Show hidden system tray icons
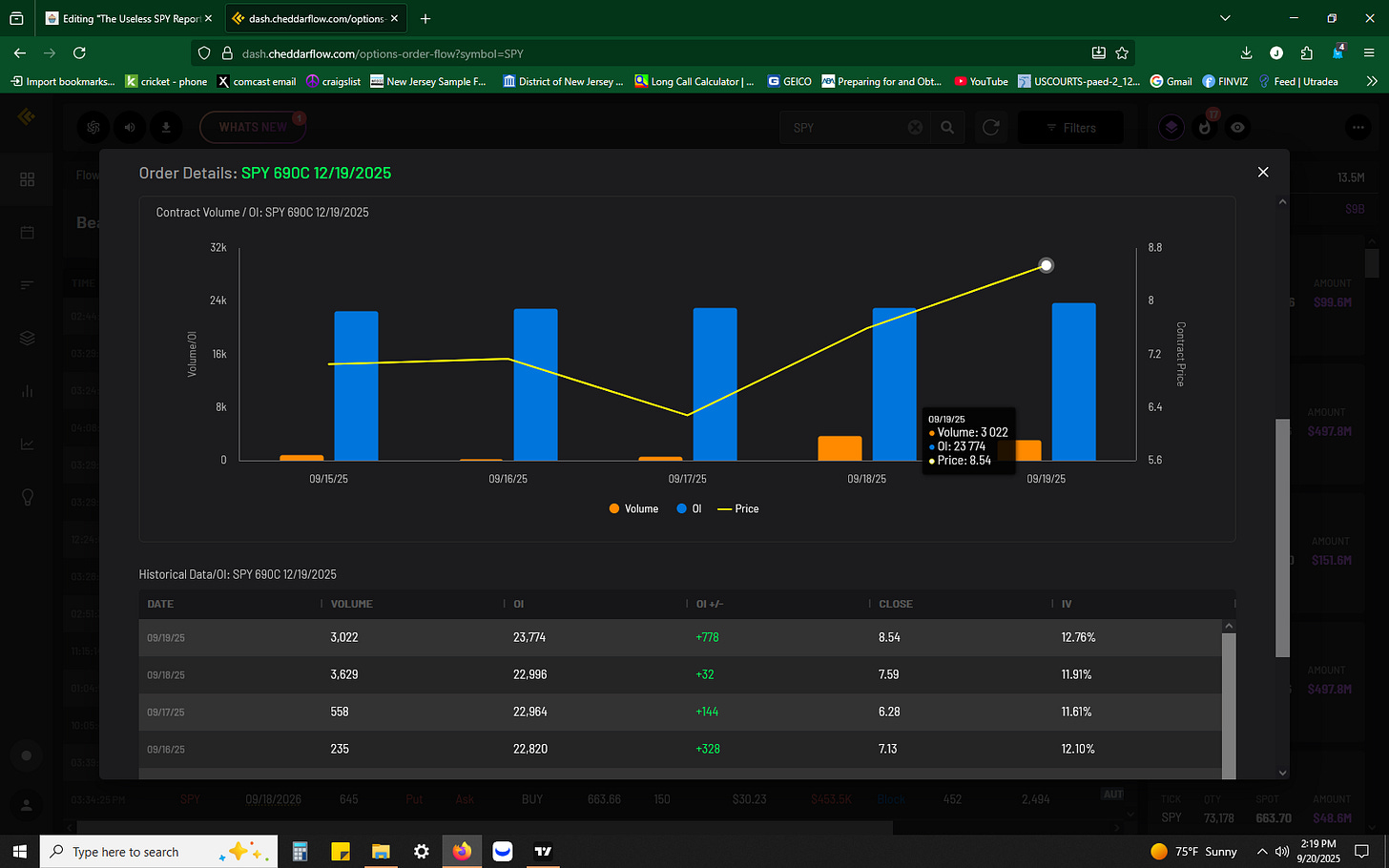Image resolution: width=1389 pixels, height=868 pixels. pos(1261,851)
